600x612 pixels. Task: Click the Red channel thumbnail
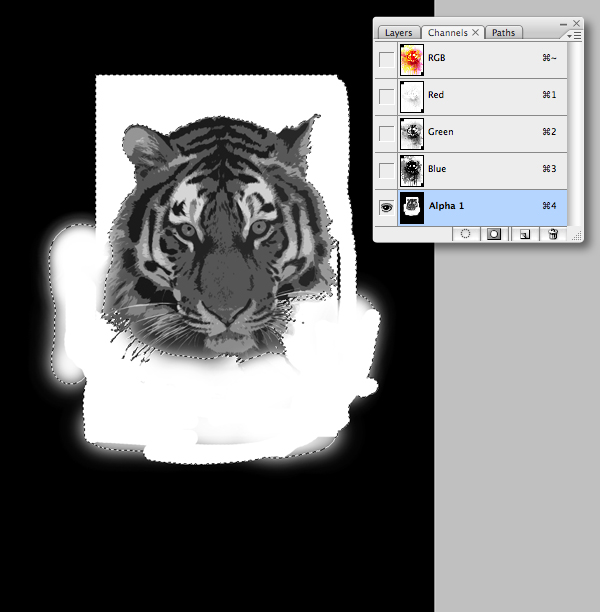point(412,97)
